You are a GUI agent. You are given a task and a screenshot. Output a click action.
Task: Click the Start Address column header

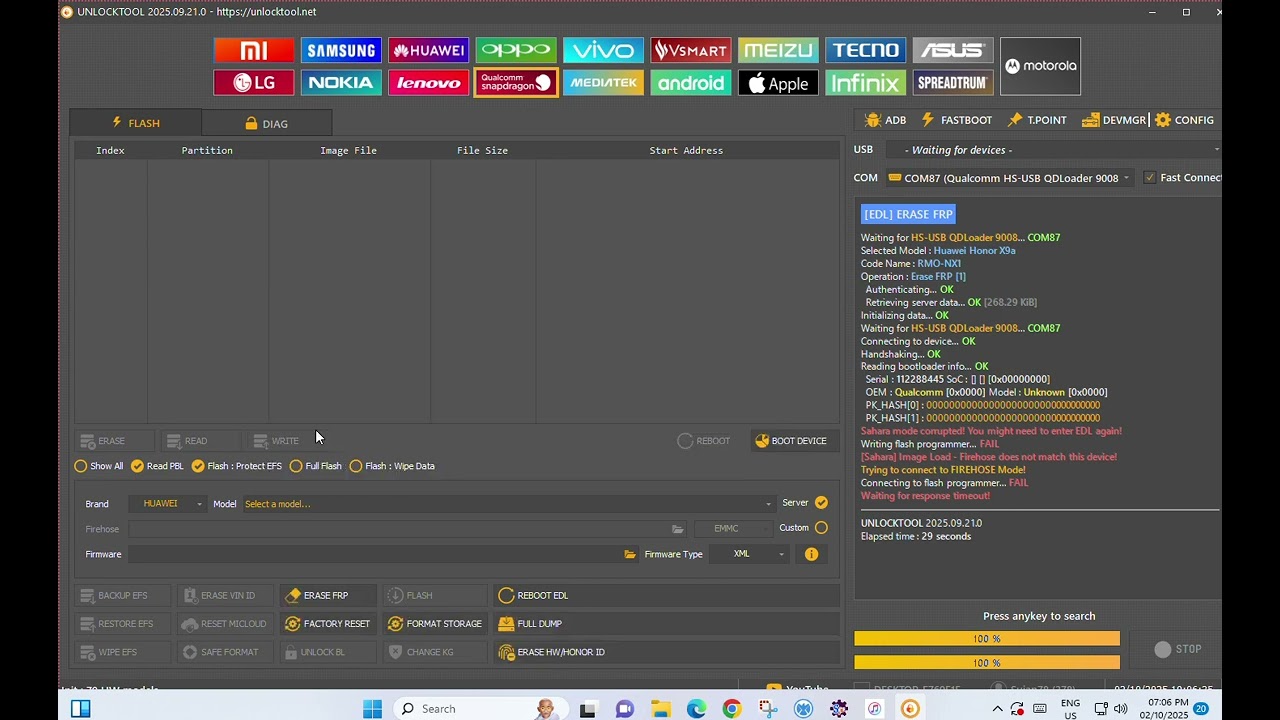(686, 150)
